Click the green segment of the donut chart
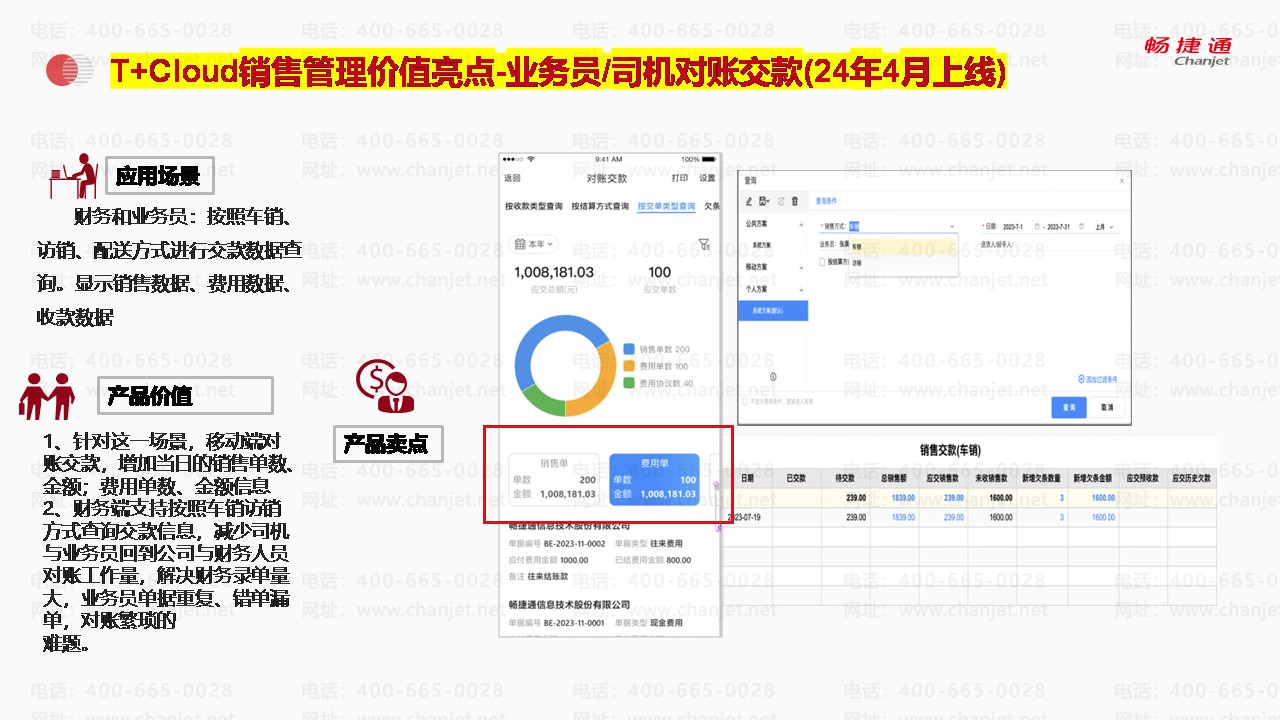Viewport: 1280px width, 720px height. tap(541, 399)
